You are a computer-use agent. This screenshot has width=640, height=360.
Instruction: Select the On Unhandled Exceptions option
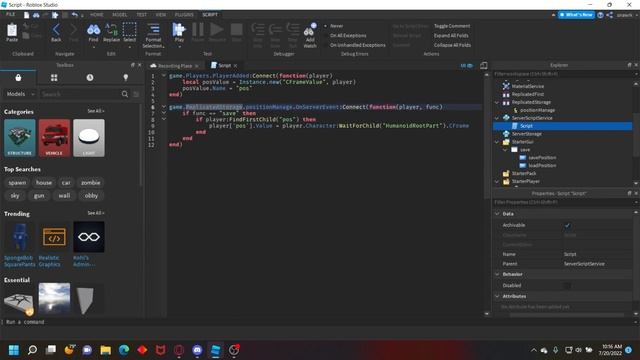[x=355, y=45]
